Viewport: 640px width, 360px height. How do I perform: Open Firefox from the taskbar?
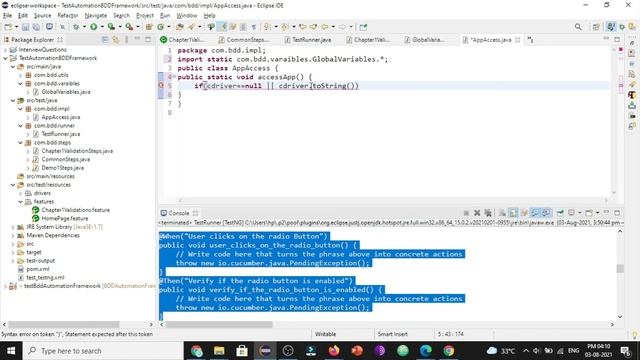click(x=334, y=351)
